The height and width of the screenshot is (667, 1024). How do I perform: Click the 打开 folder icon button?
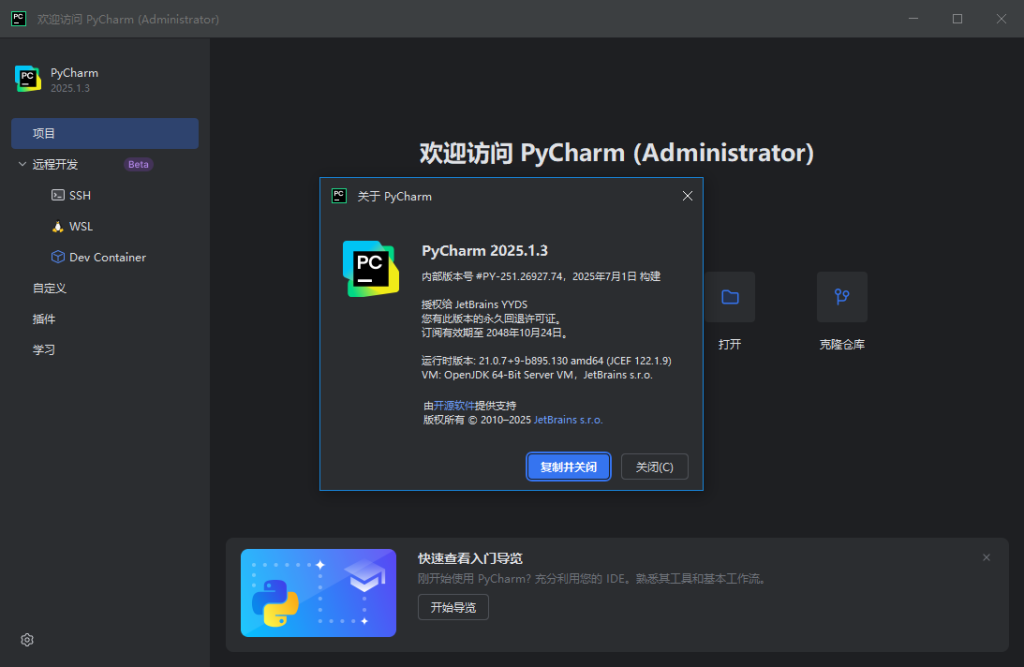tap(730, 297)
